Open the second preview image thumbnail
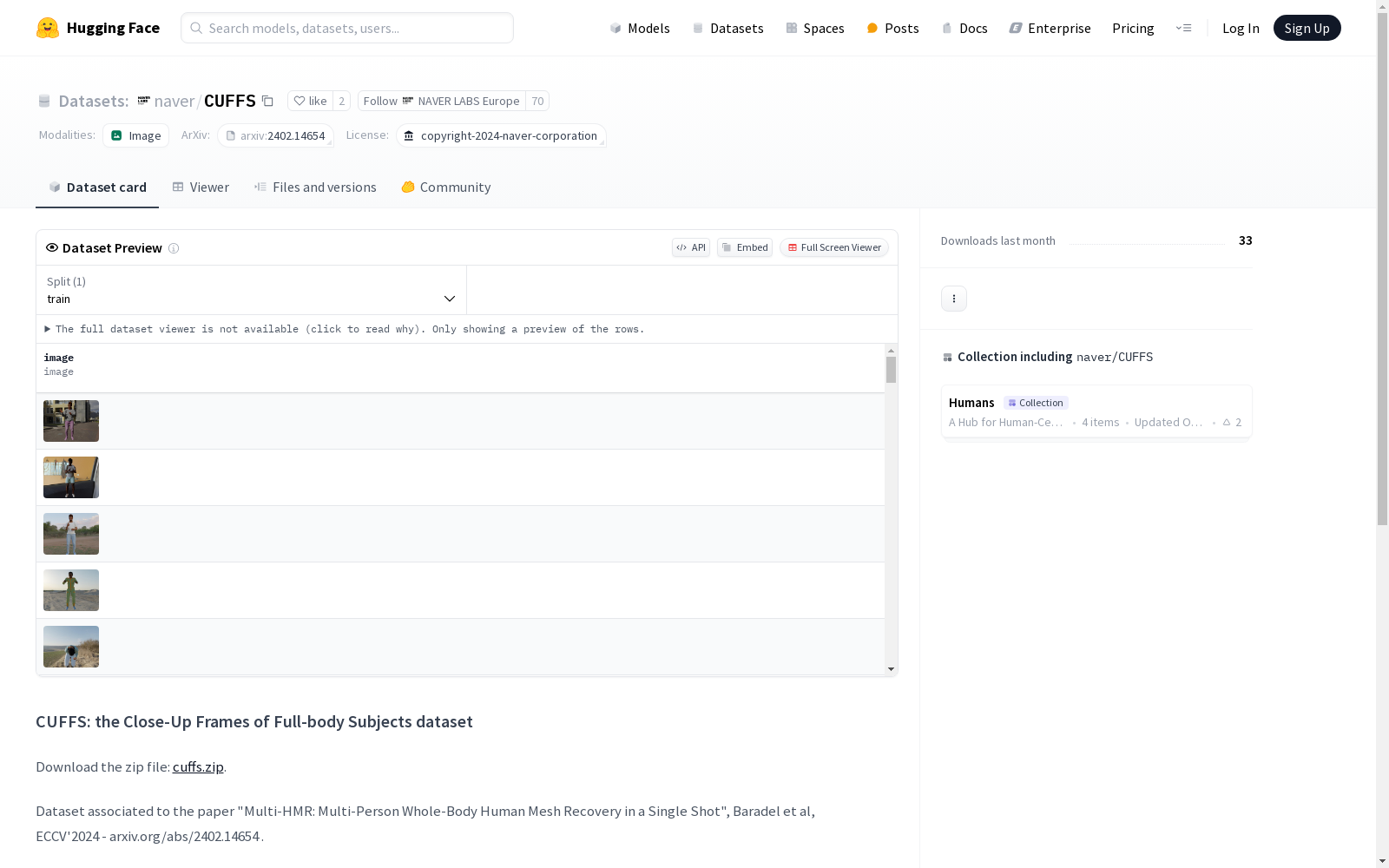 [x=71, y=477]
